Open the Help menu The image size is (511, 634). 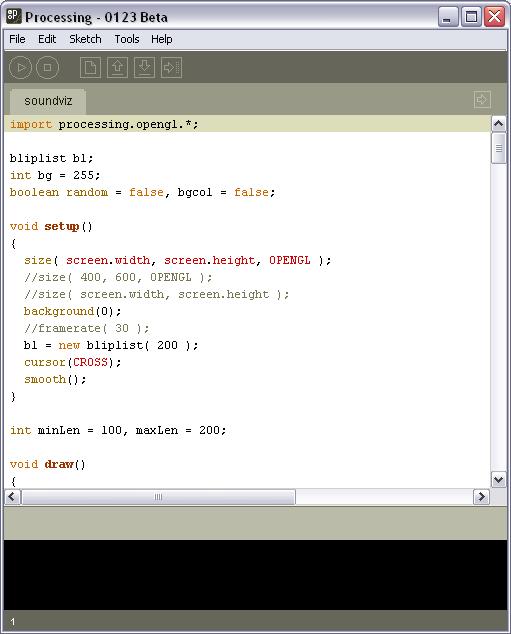point(162,39)
